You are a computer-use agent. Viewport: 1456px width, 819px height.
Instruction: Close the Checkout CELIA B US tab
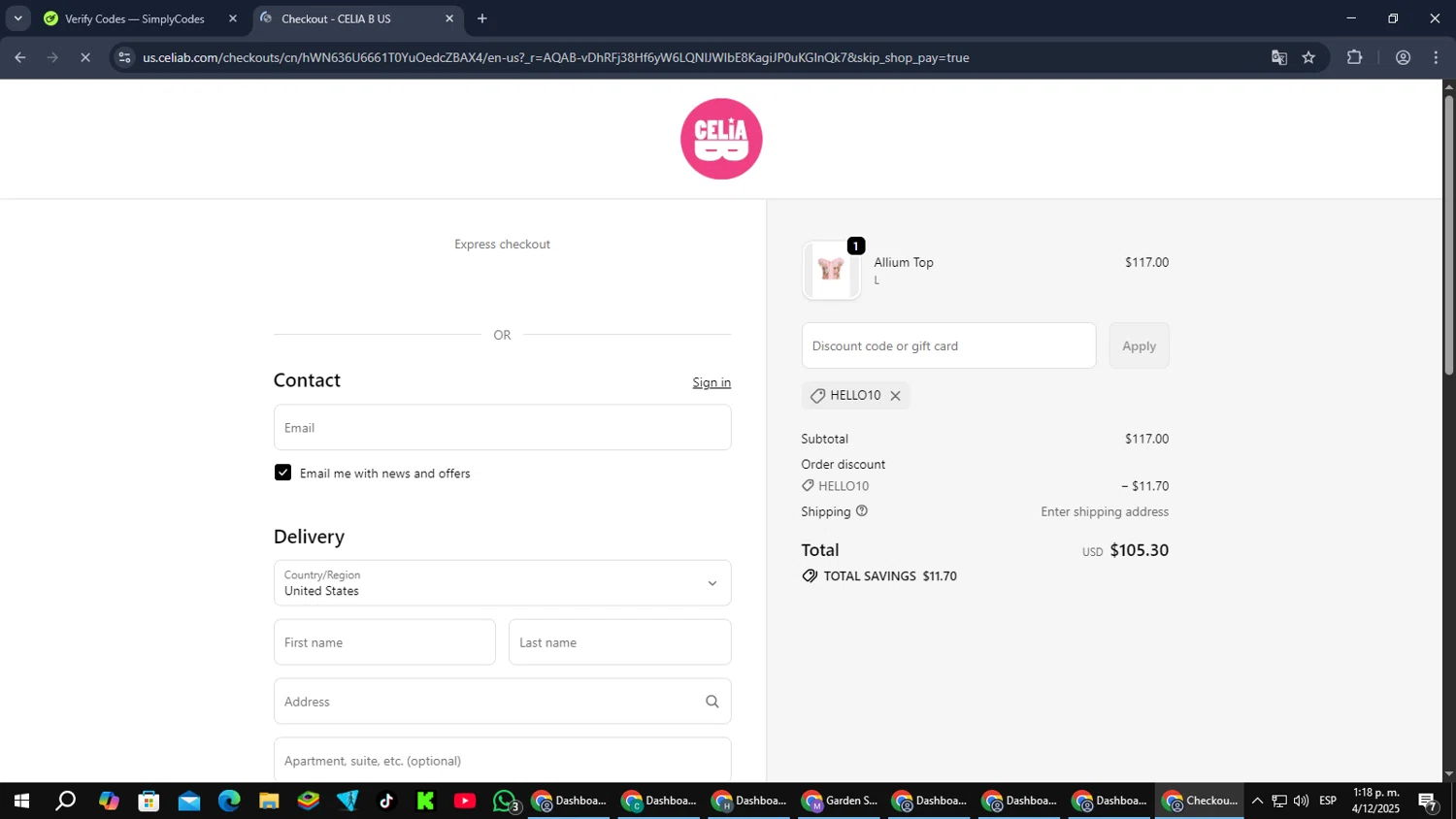tap(449, 18)
